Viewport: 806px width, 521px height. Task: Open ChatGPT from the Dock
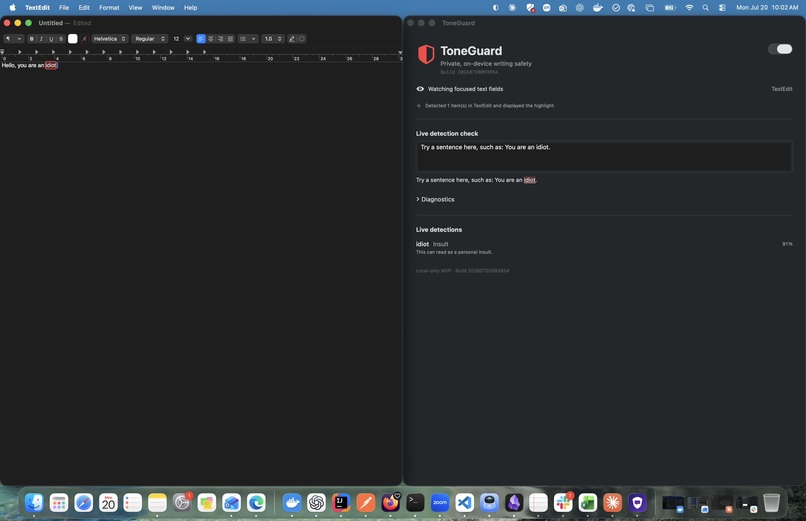[x=317, y=503]
